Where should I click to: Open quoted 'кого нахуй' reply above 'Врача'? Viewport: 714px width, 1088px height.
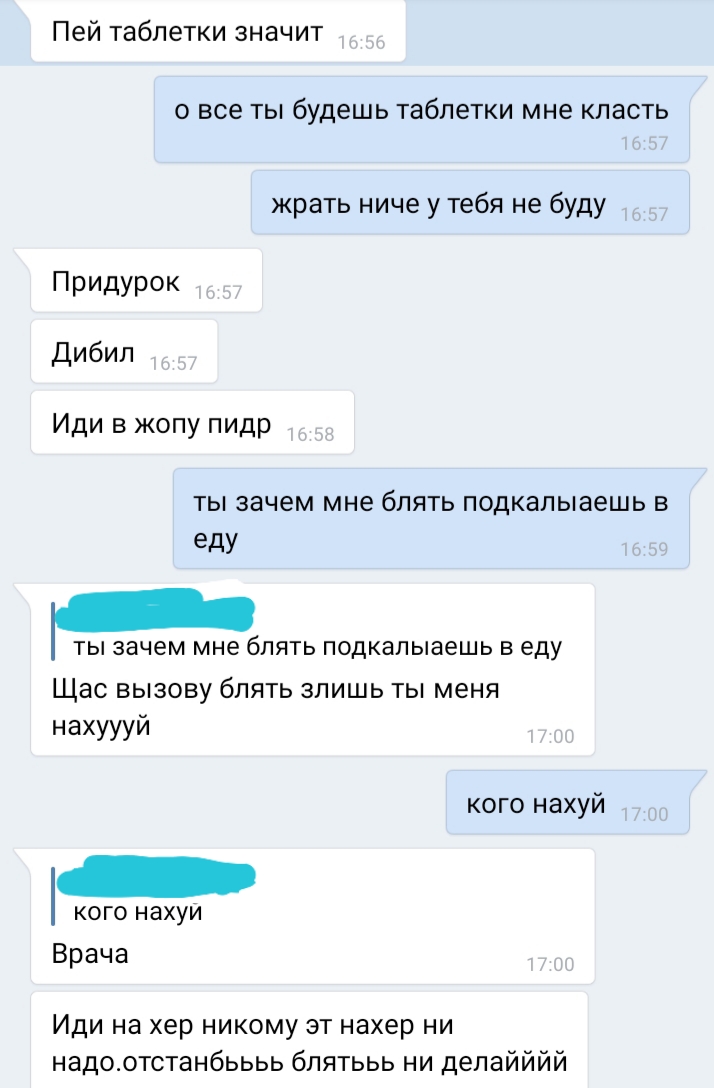154,892
